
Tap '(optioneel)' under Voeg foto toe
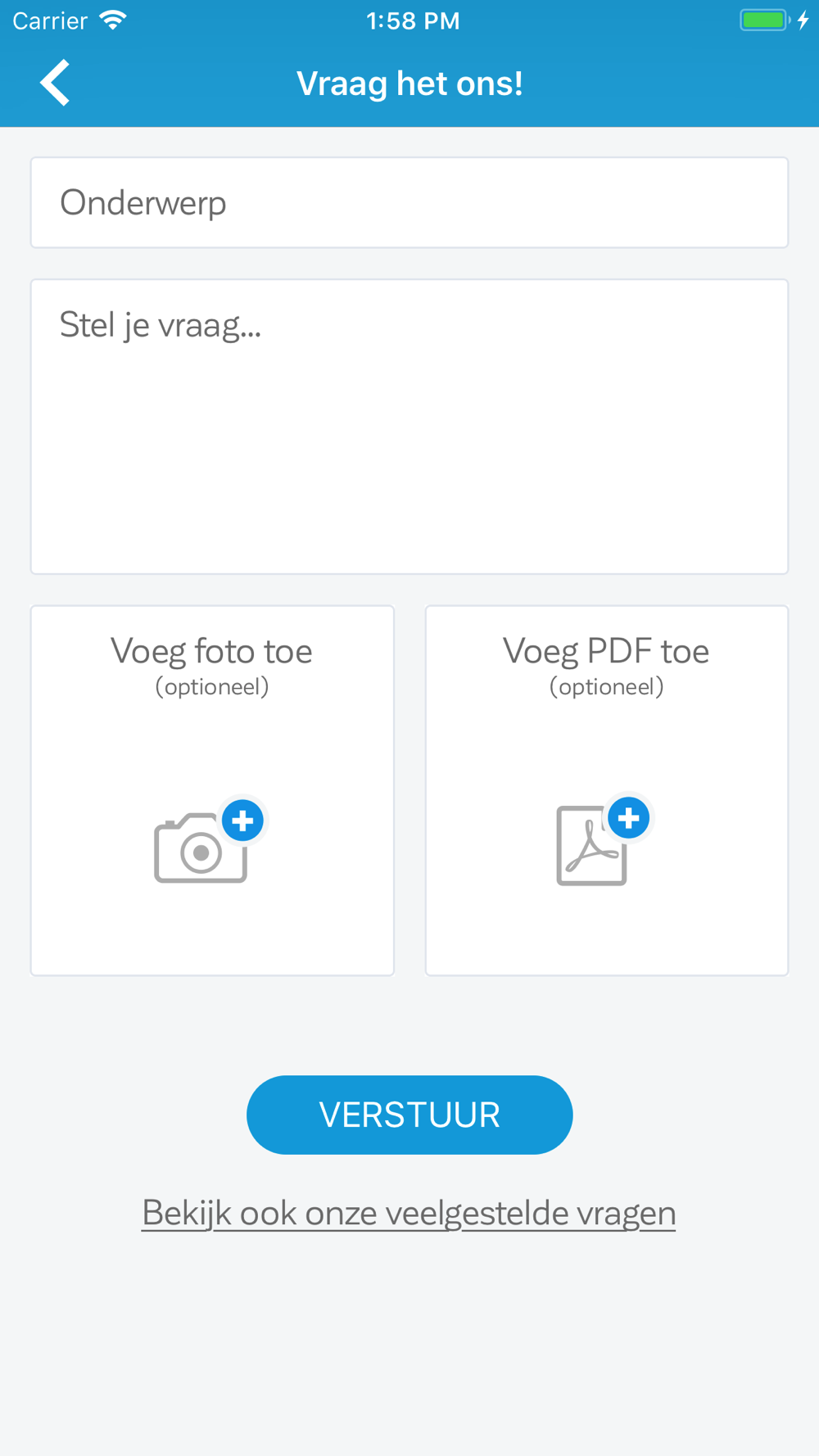click(212, 687)
